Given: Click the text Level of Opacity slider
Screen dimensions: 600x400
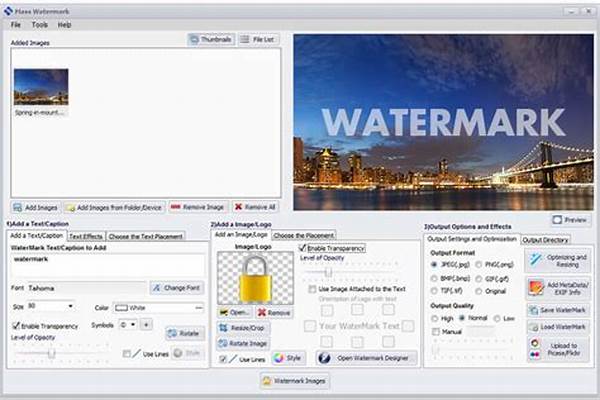Looking at the screenshot, I should [52, 353].
